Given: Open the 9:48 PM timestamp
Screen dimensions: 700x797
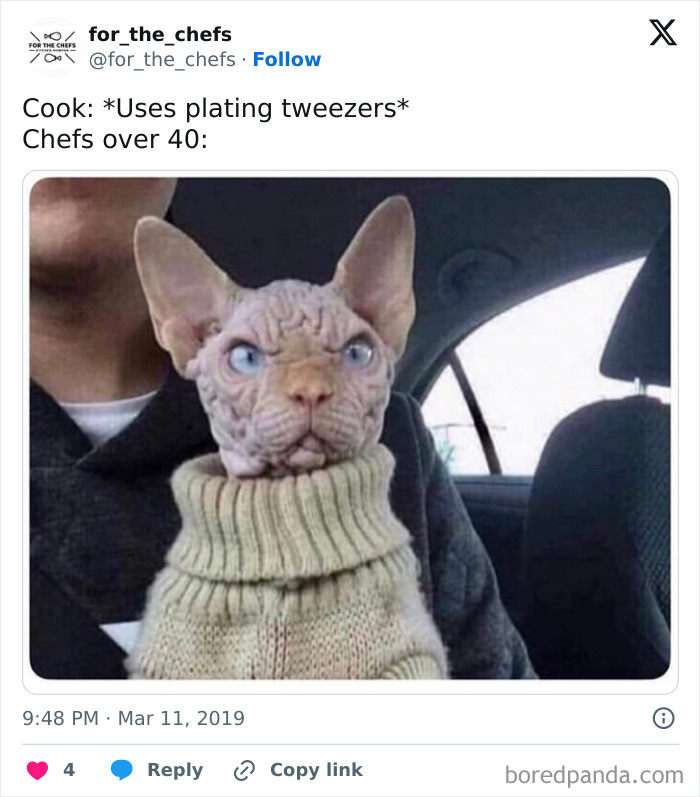Looking at the screenshot, I should pyautogui.click(x=60, y=718).
